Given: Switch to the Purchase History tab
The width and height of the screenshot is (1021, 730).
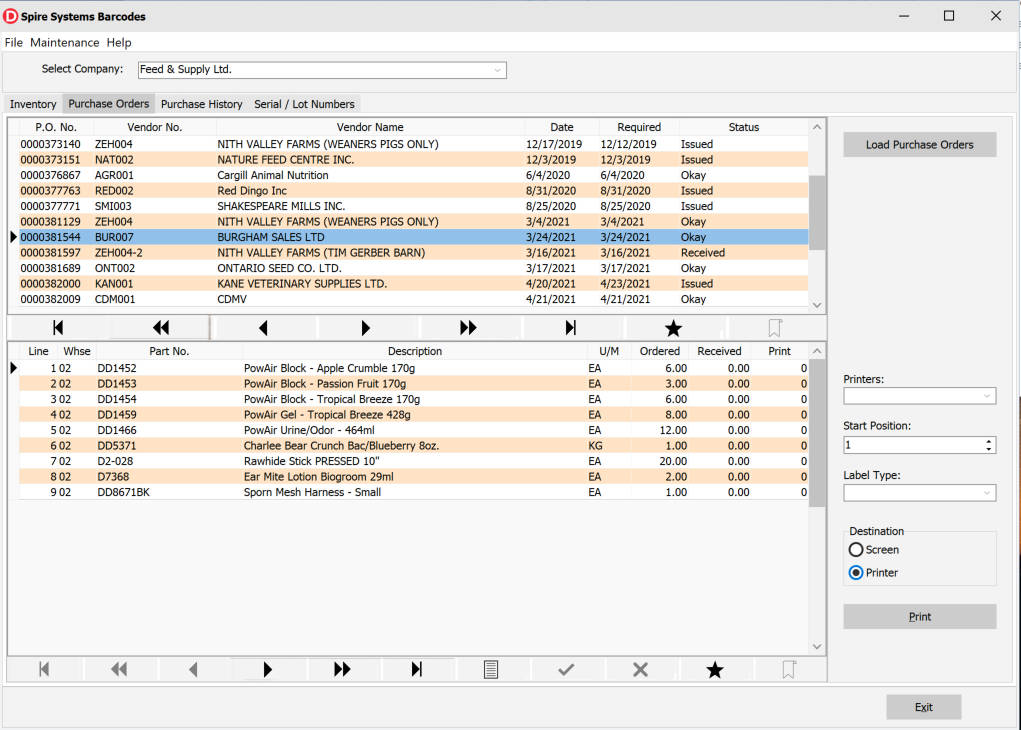Looking at the screenshot, I should pyautogui.click(x=201, y=104).
